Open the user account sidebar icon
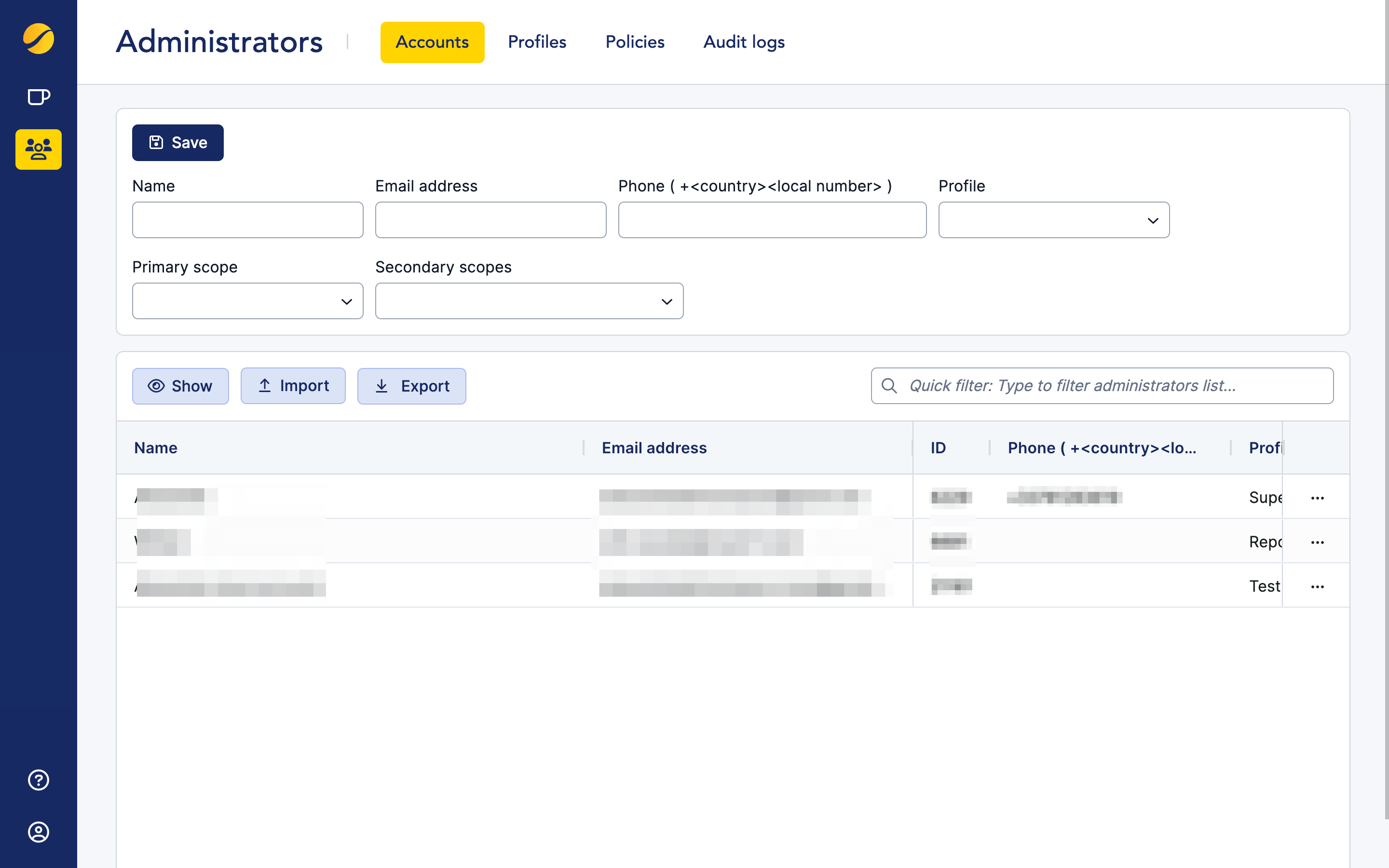The width and height of the screenshot is (1389, 868). 39,832
